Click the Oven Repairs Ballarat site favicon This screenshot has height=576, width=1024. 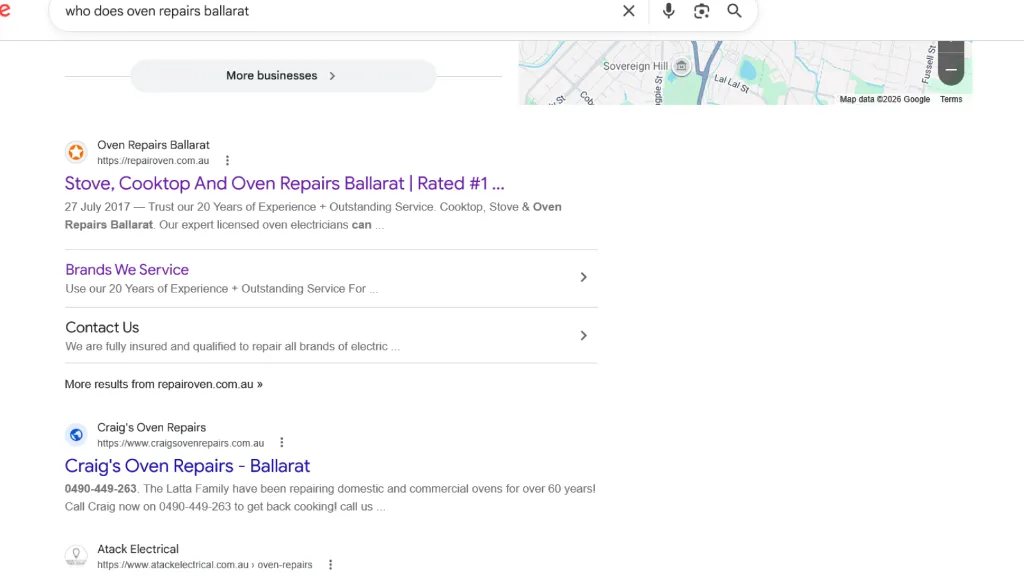point(76,152)
